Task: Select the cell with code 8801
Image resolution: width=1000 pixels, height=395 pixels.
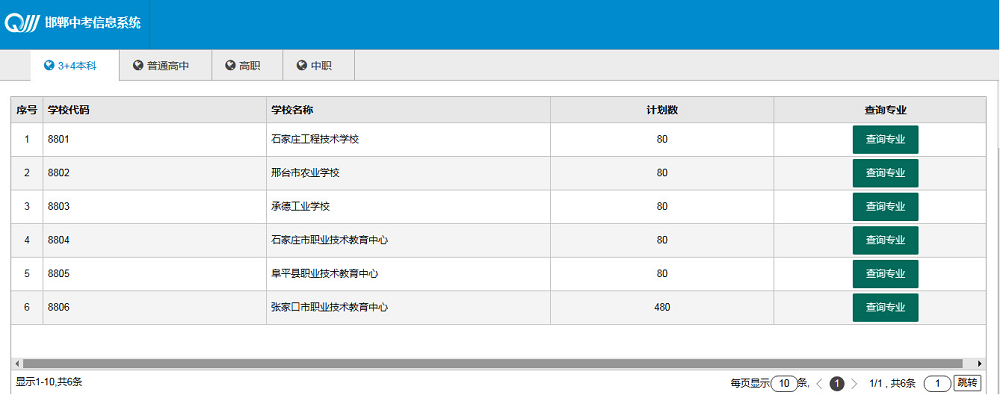Action: pyautogui.click(x=154, y=139)
